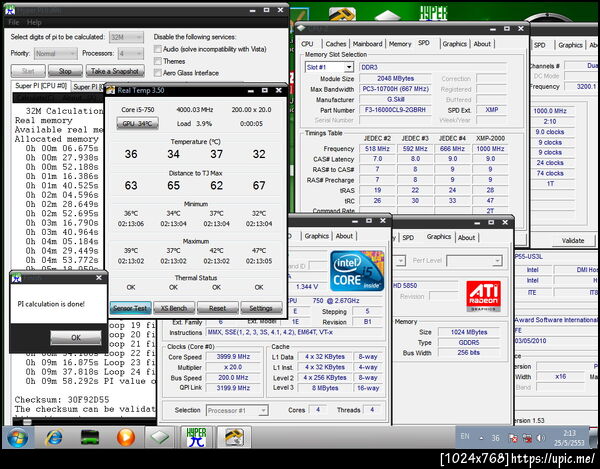Open the display device dropdown above HD 5850
The image size is (600, 469).
pos(399,261)
